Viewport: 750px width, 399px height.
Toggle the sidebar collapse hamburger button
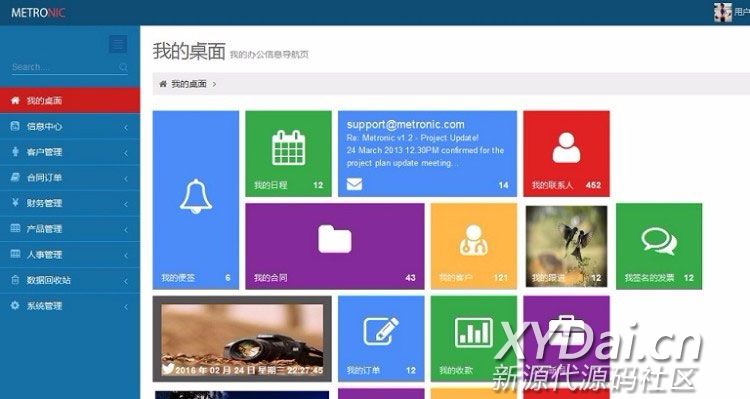tap(118, 44)
